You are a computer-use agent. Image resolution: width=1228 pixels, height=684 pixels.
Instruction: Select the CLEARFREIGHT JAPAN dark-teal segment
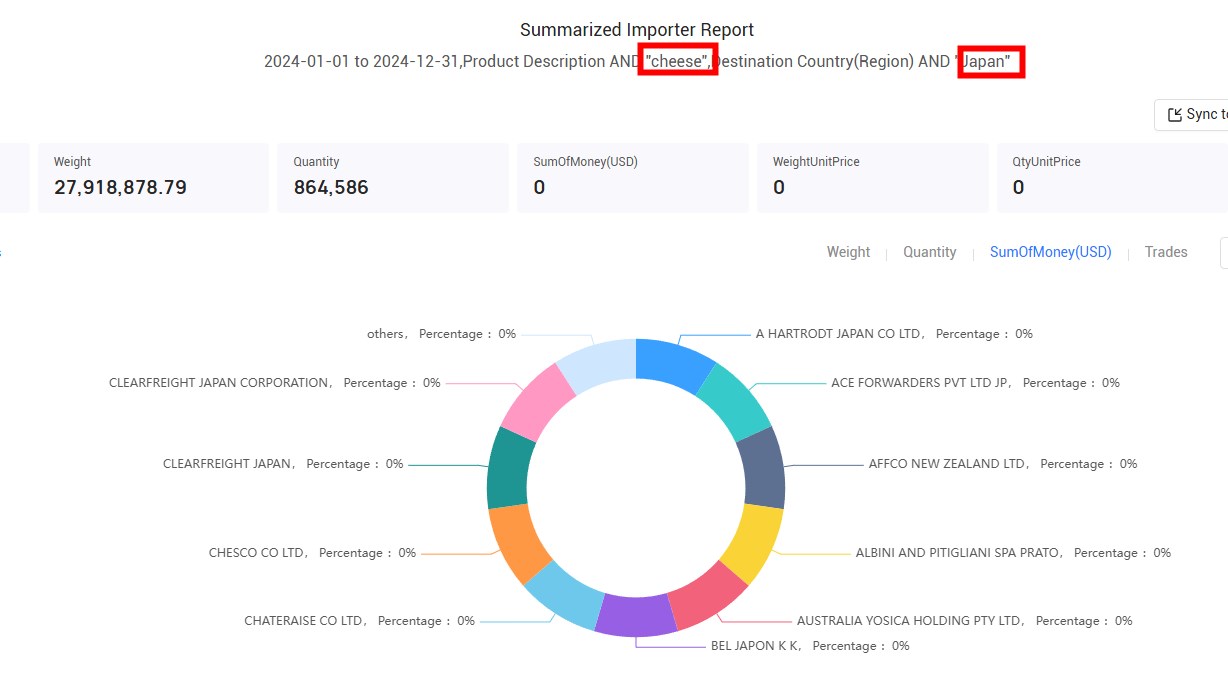click(x=508, y=468)
